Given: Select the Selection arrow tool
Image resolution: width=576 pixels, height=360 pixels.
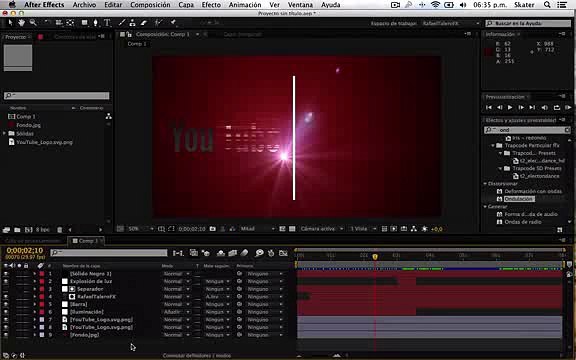Looking at the screenshot, I should click(x=10, y=23).
